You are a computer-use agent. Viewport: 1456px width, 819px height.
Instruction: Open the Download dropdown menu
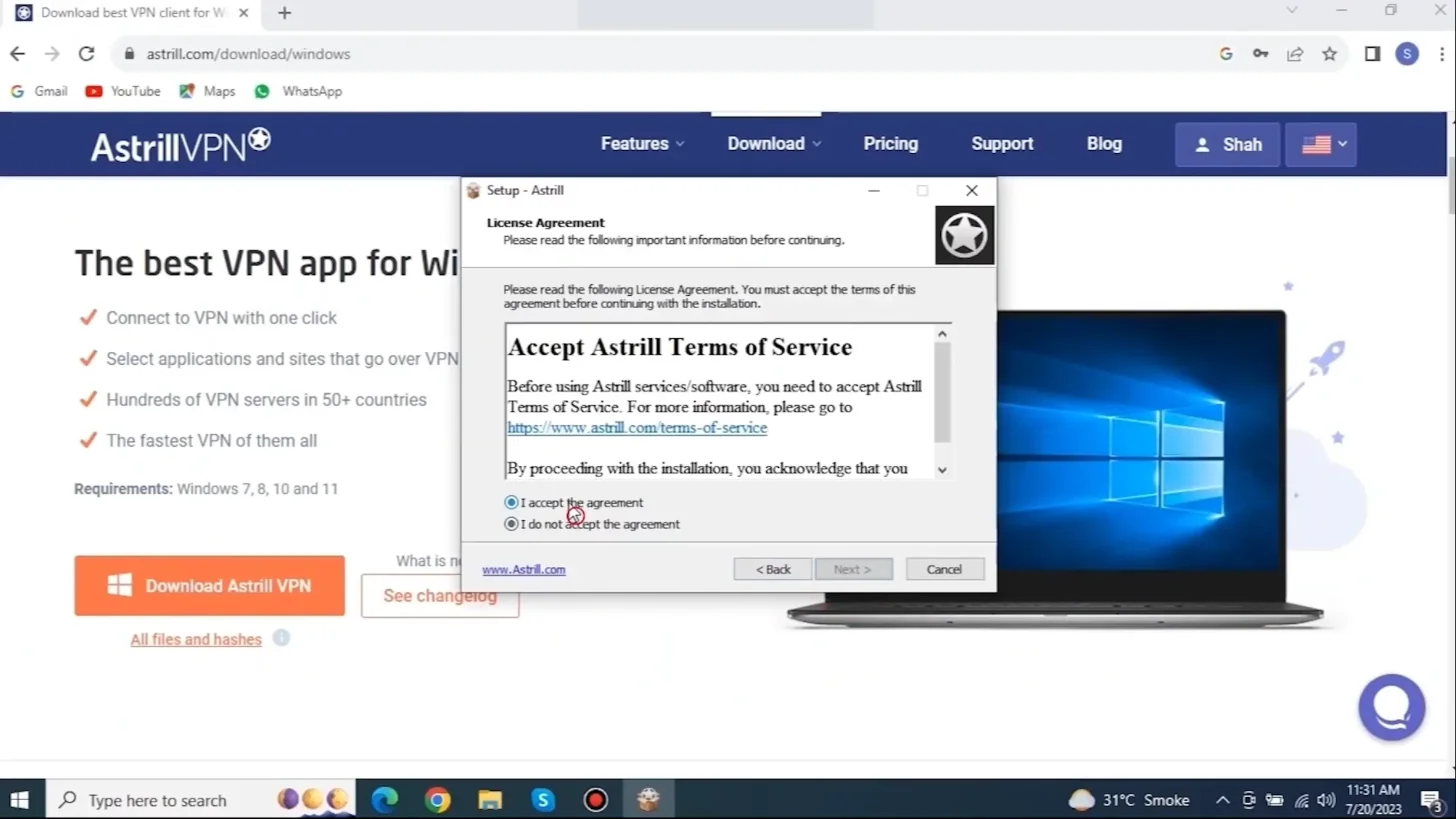pyautogui.click(x=775, y=144)
